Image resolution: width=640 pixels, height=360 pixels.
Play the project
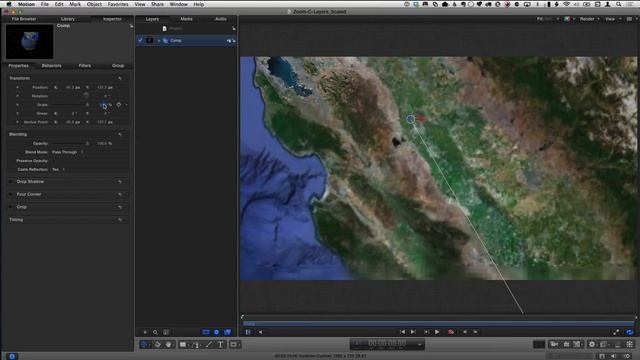point(437,332)
